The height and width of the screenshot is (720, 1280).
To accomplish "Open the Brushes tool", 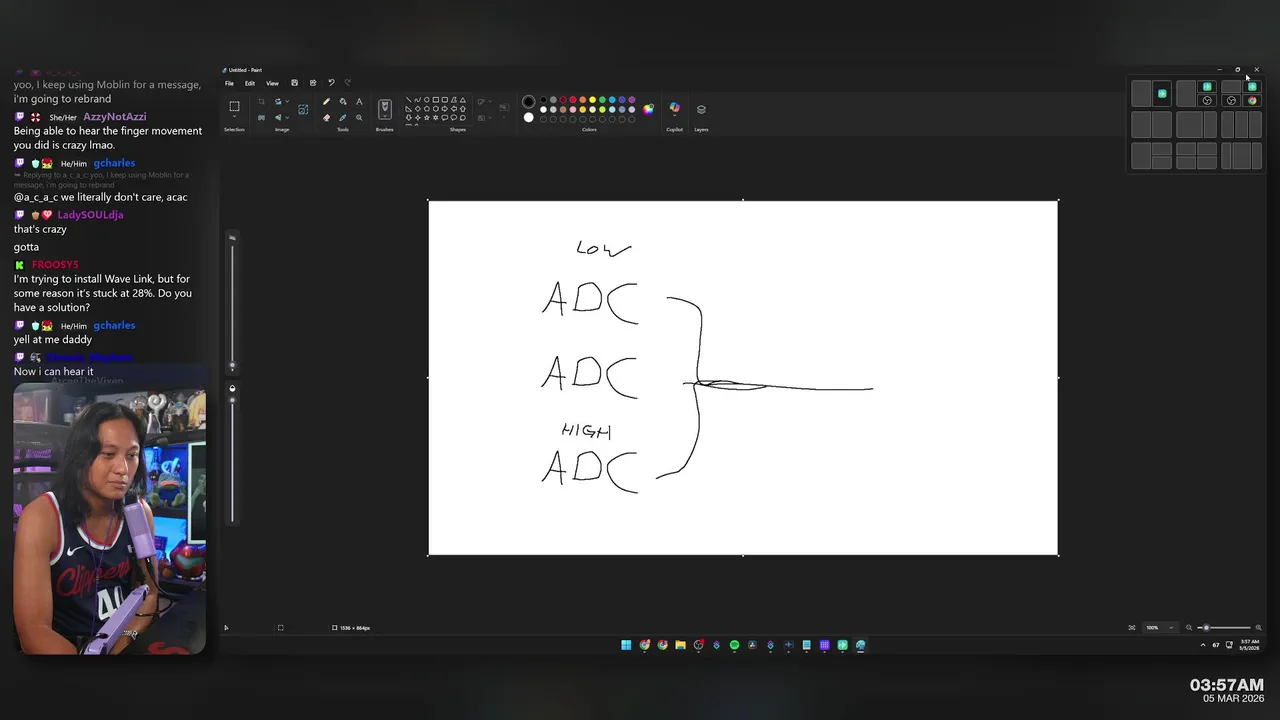I will click(385, 107).
